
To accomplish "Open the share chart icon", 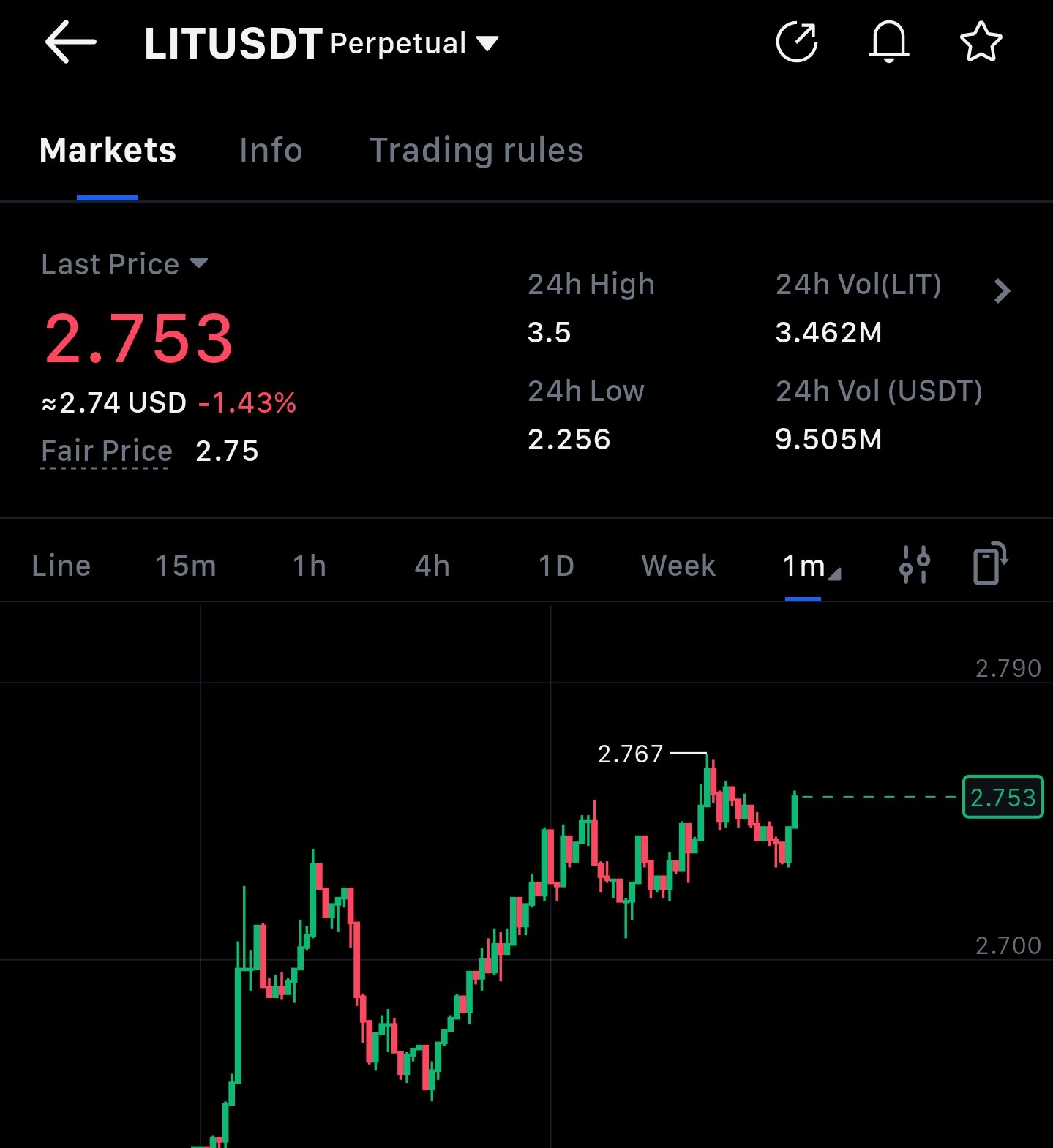I will pyautogui.click(x=796, y=42).
